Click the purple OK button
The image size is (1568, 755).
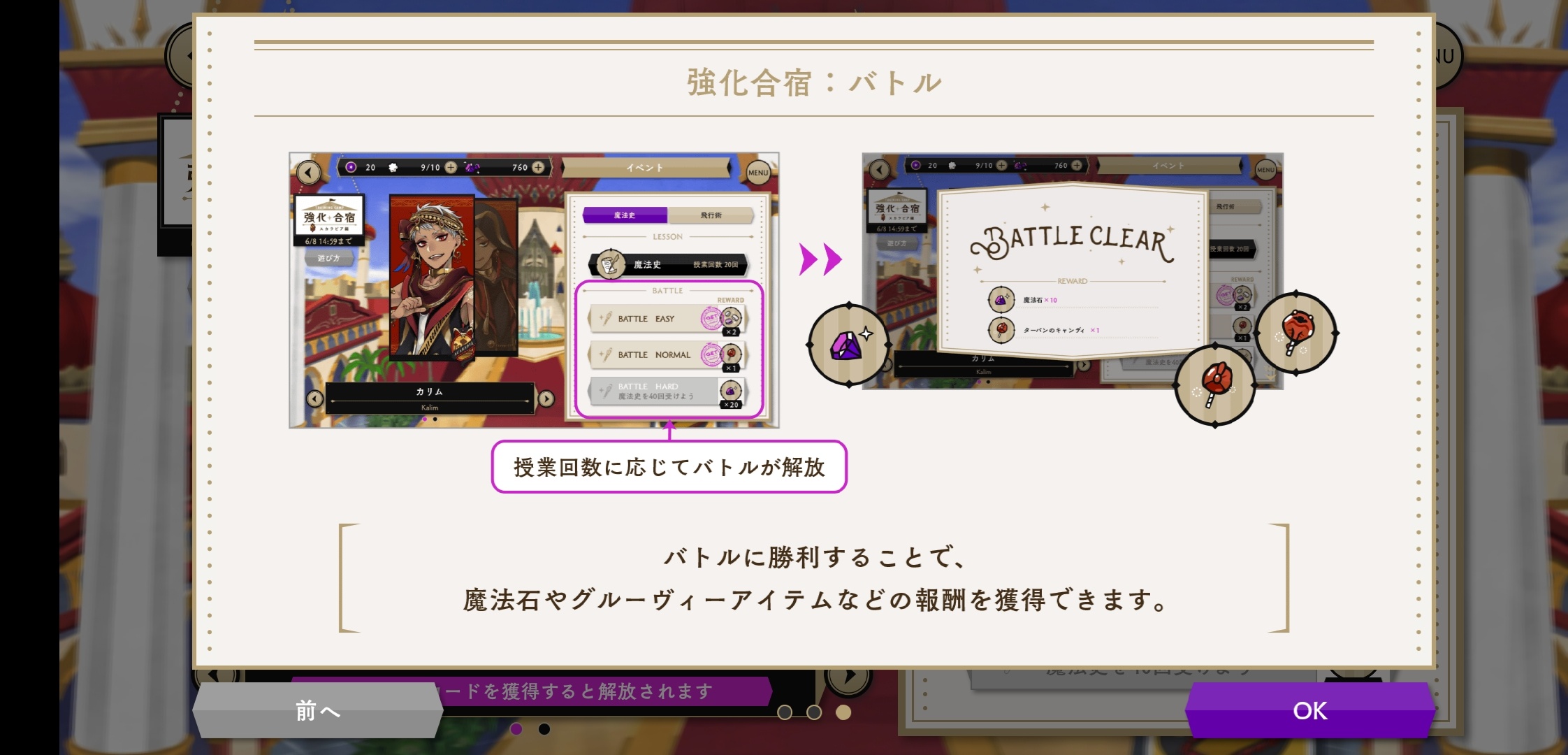(x=1310, y=710)
